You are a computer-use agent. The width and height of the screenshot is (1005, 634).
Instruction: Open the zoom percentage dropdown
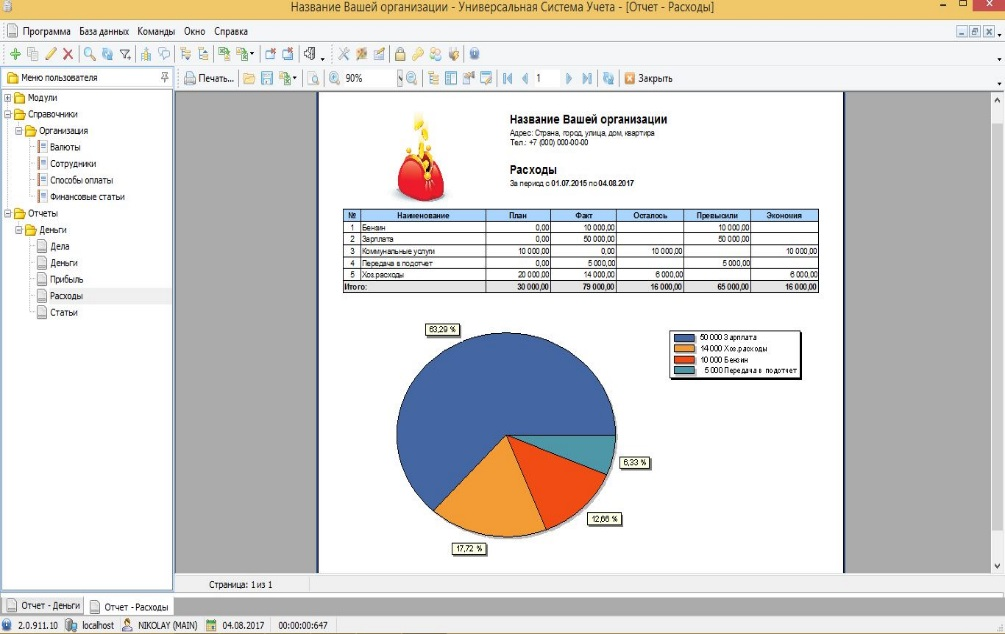(x=400, y=78)
